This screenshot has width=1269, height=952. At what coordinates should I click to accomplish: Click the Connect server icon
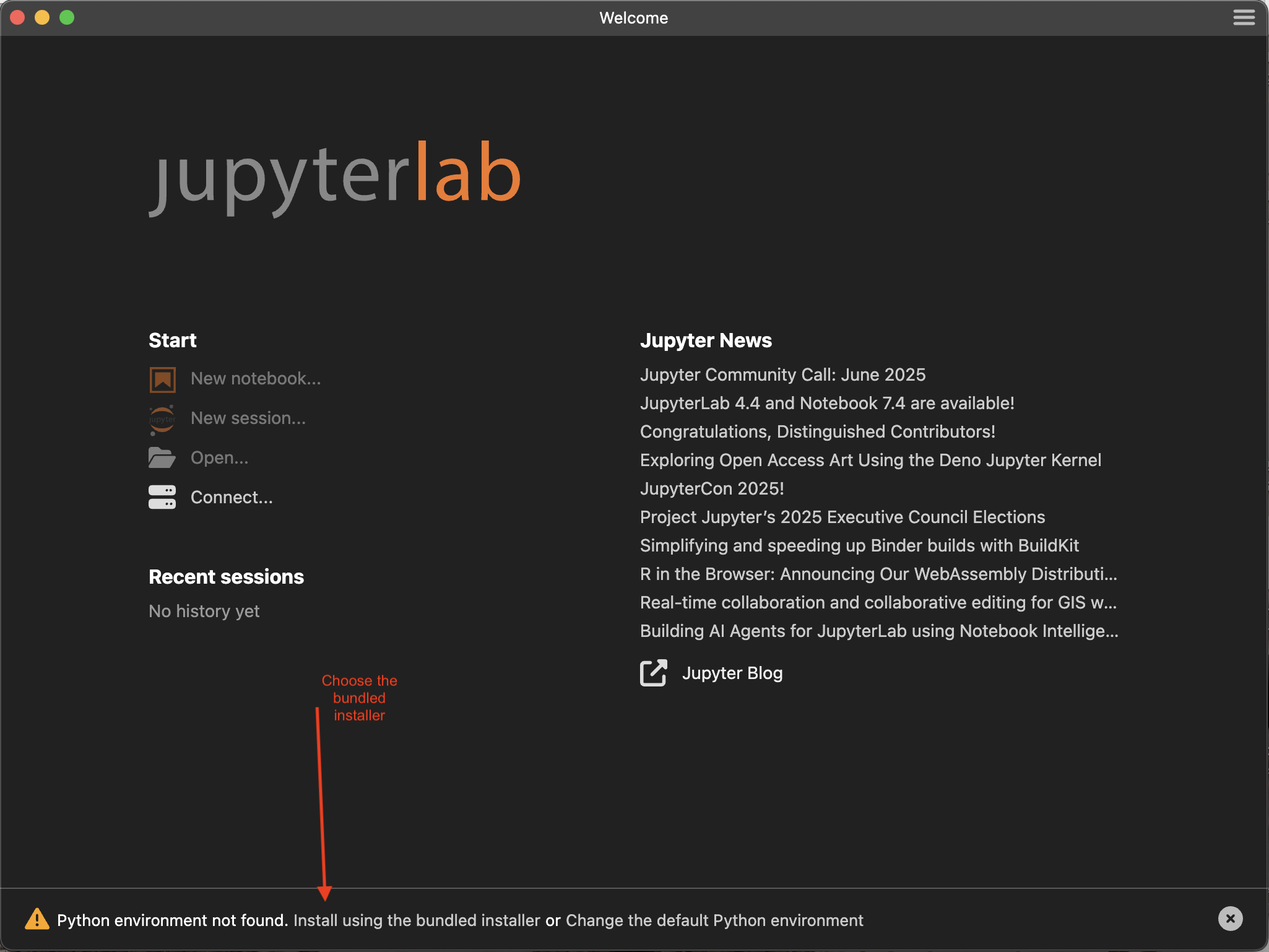(162, 497)
